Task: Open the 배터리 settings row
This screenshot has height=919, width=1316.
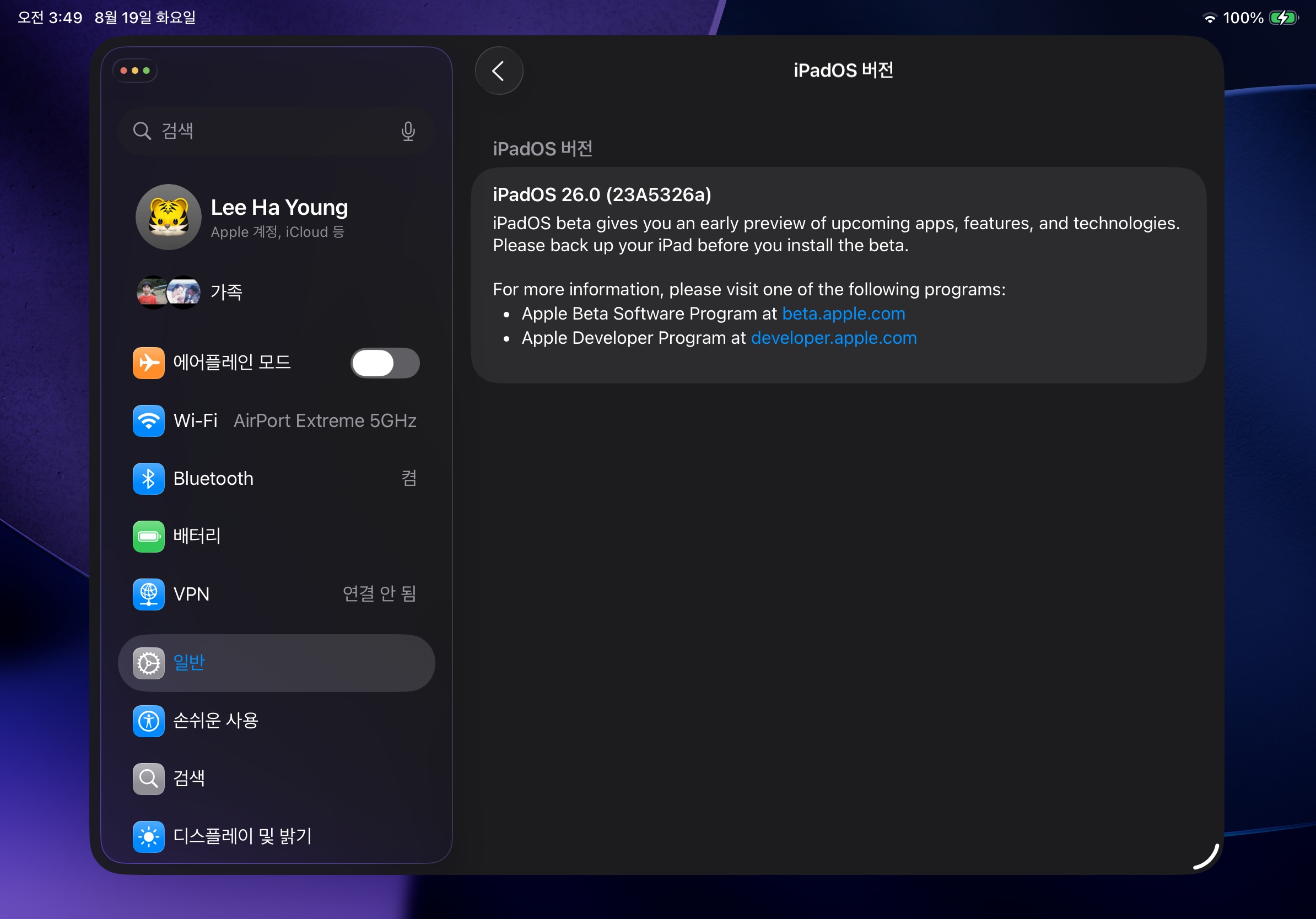Action: (x=276, y=536)
